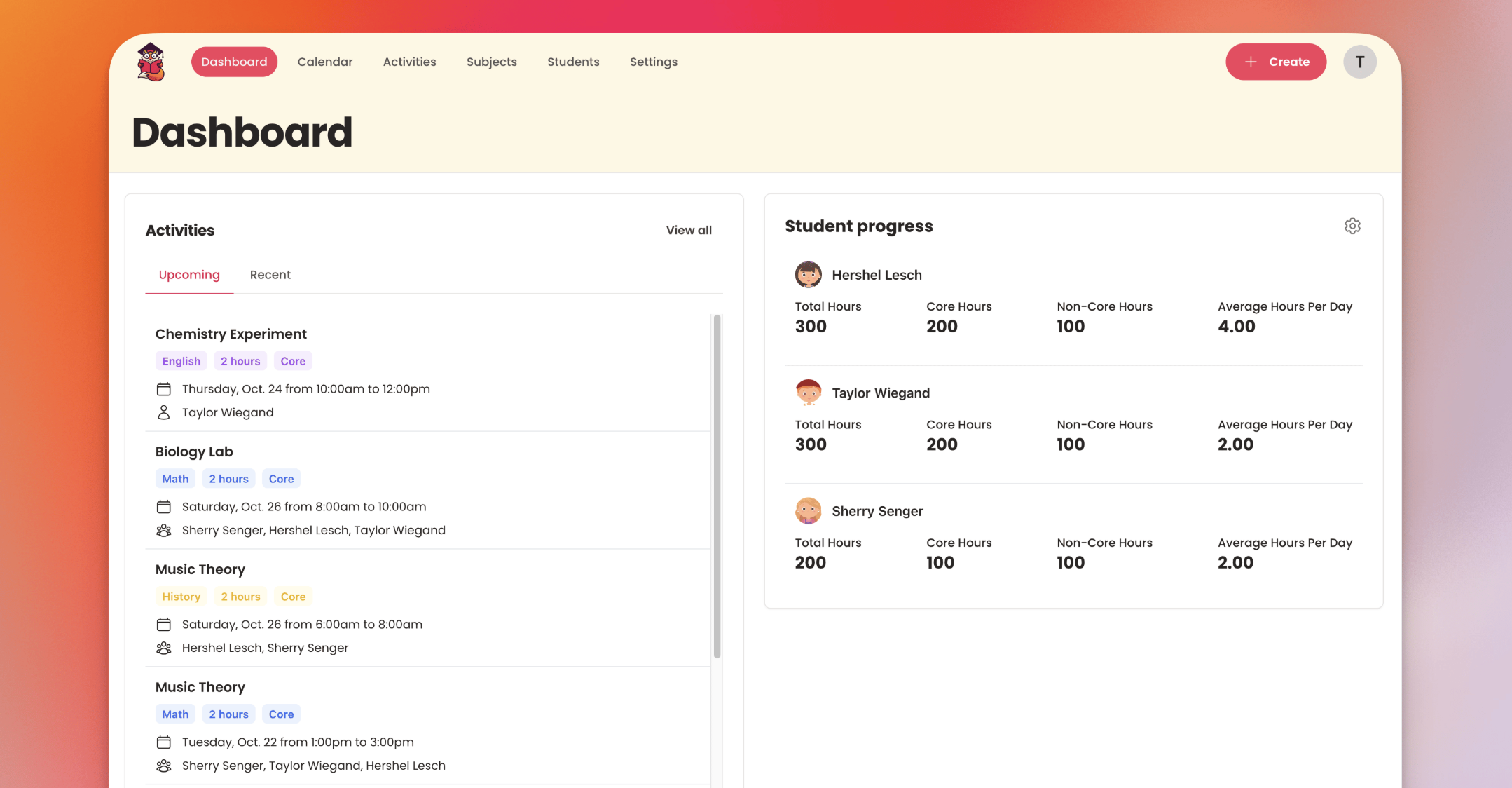This screenshot has width=1512, height=788.
Task: Click Sherry Senger's avatar
Action: (808, 511)
